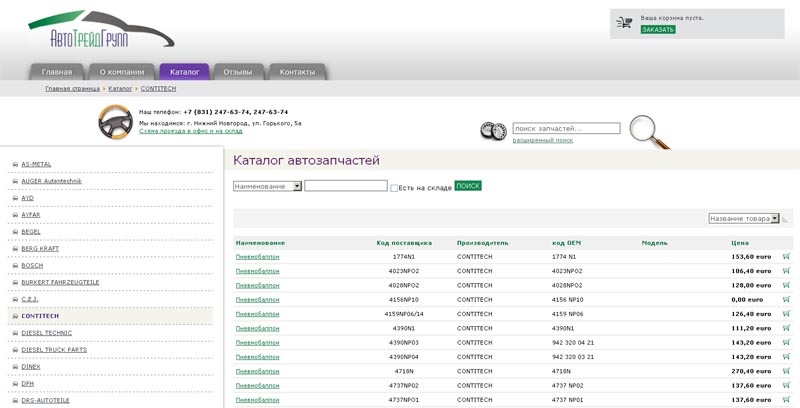This screenshot has height=408, width=800.
Task: Go to the 'Контакты' tab
Action: pyautogui.click(x=297, y=72)
